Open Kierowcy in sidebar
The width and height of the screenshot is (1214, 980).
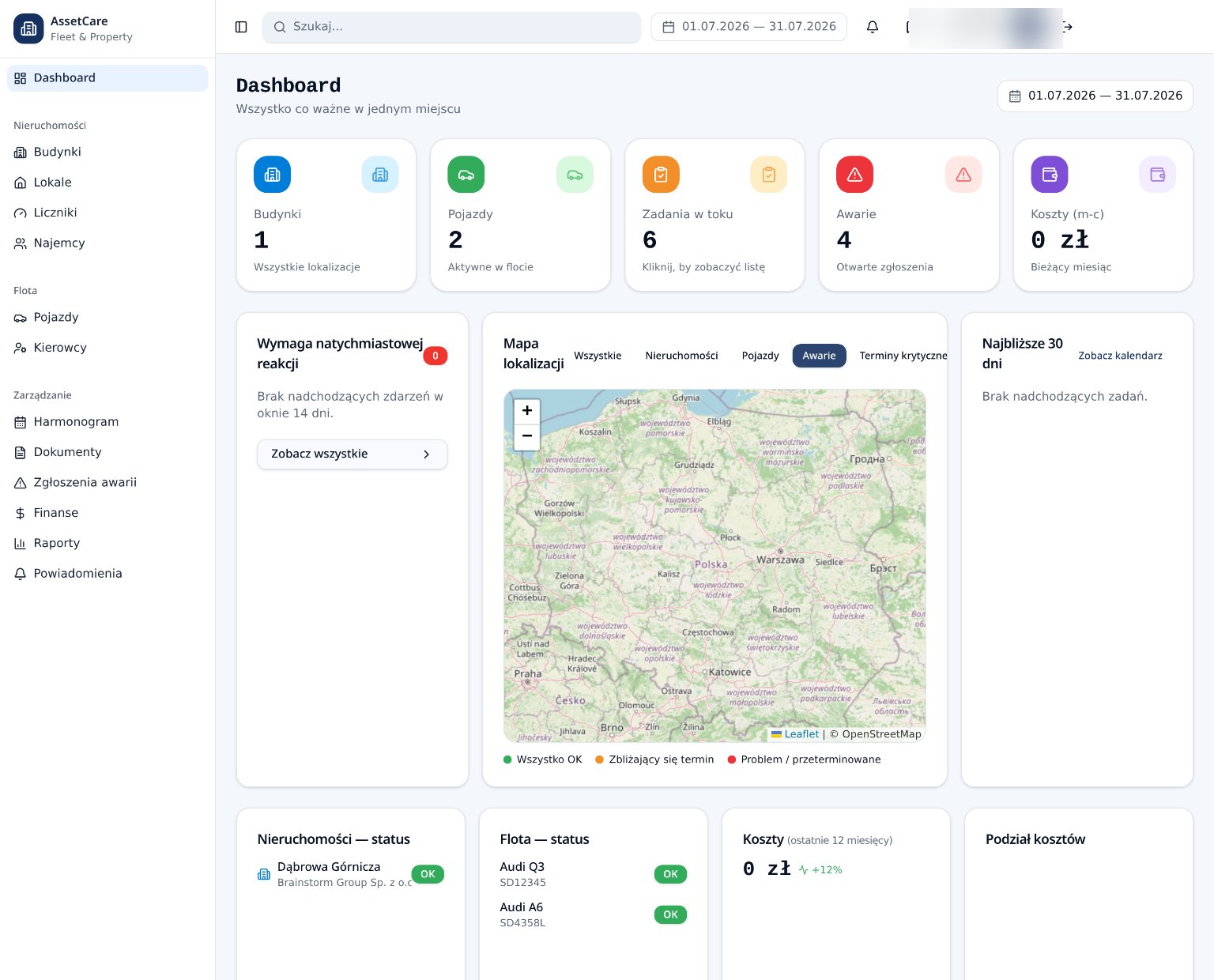(107, 348)
